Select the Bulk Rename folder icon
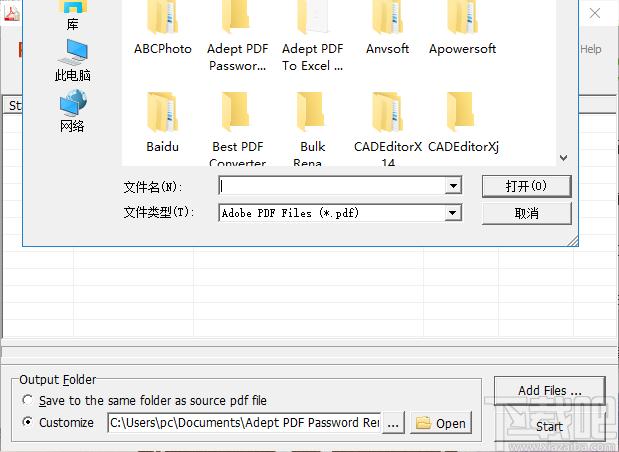619x452 pixels. tap(312, 112)
